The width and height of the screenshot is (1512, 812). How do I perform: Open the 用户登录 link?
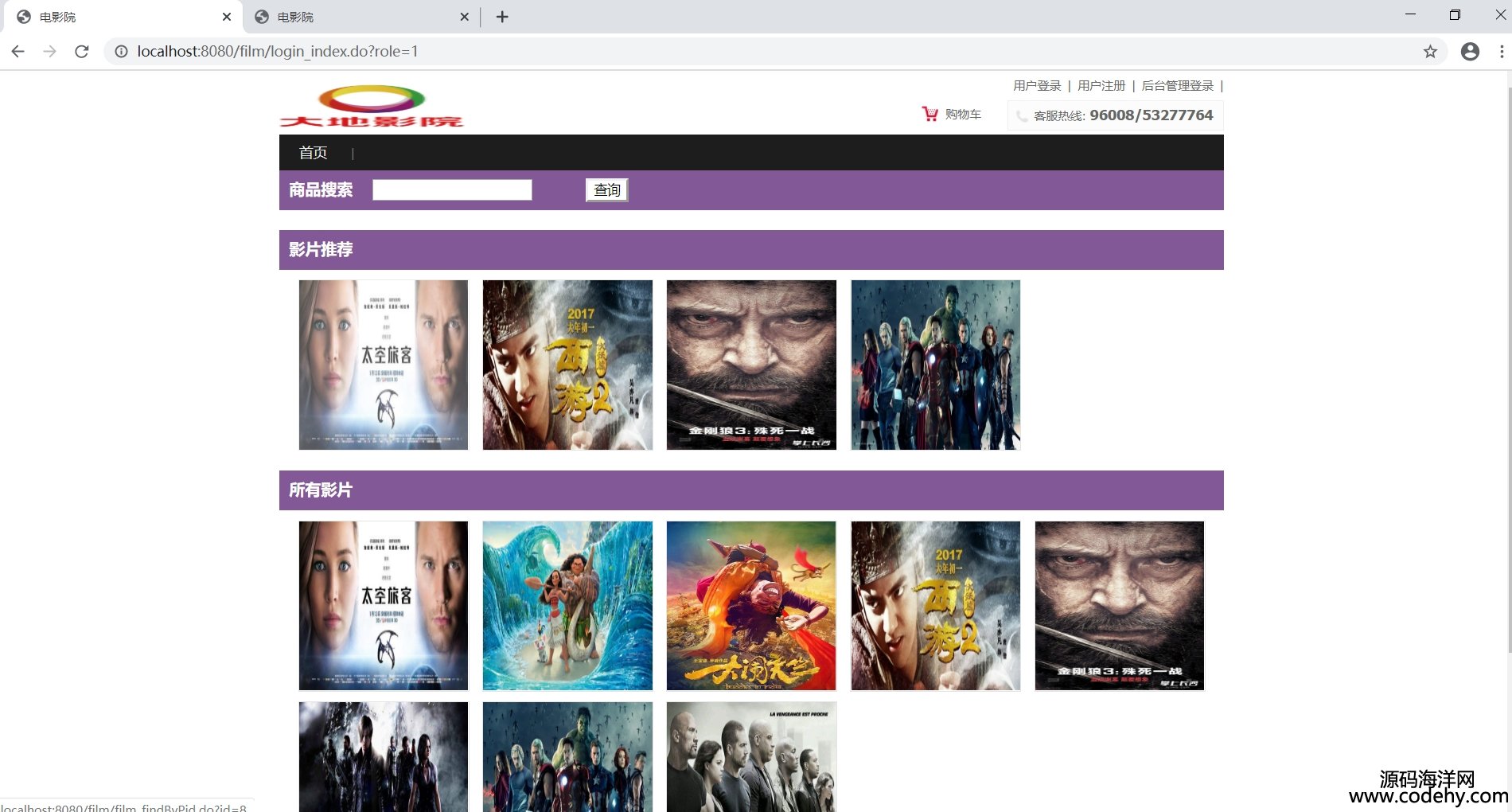pos(1036,86)
